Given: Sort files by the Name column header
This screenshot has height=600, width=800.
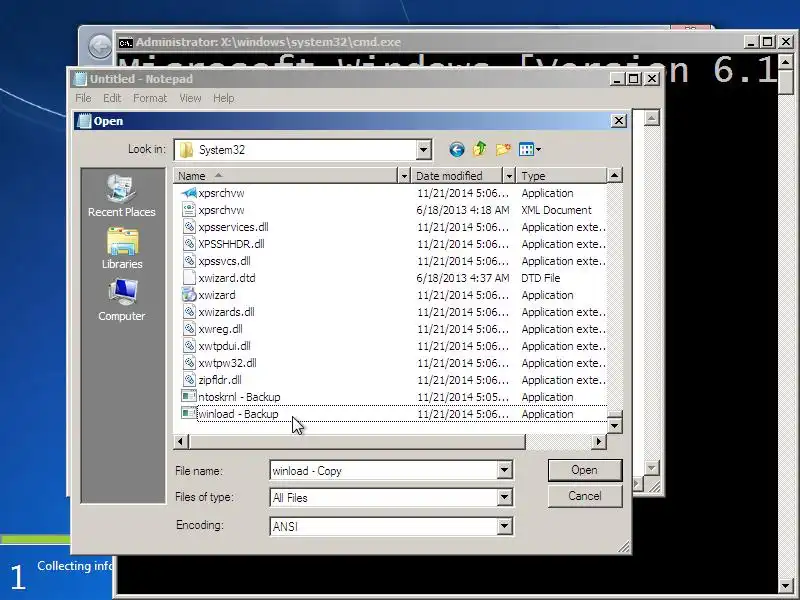Looking at the screenshot, I should click(x=285, y=176).
